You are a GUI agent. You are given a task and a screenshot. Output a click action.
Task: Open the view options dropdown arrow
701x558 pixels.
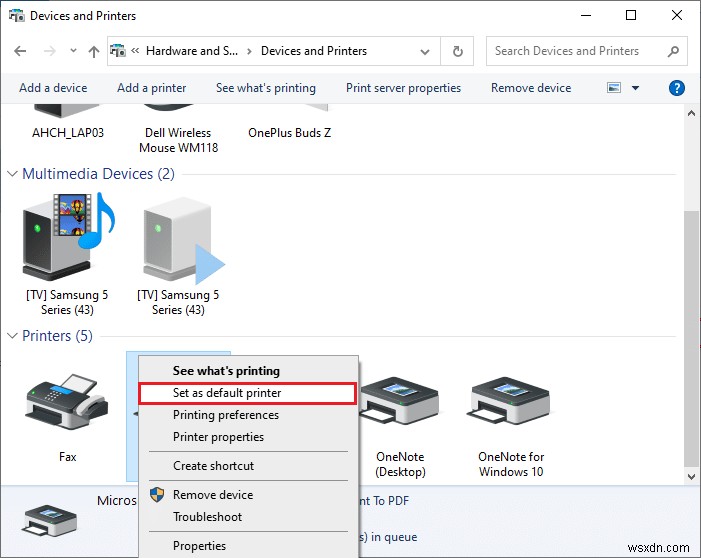635,88
